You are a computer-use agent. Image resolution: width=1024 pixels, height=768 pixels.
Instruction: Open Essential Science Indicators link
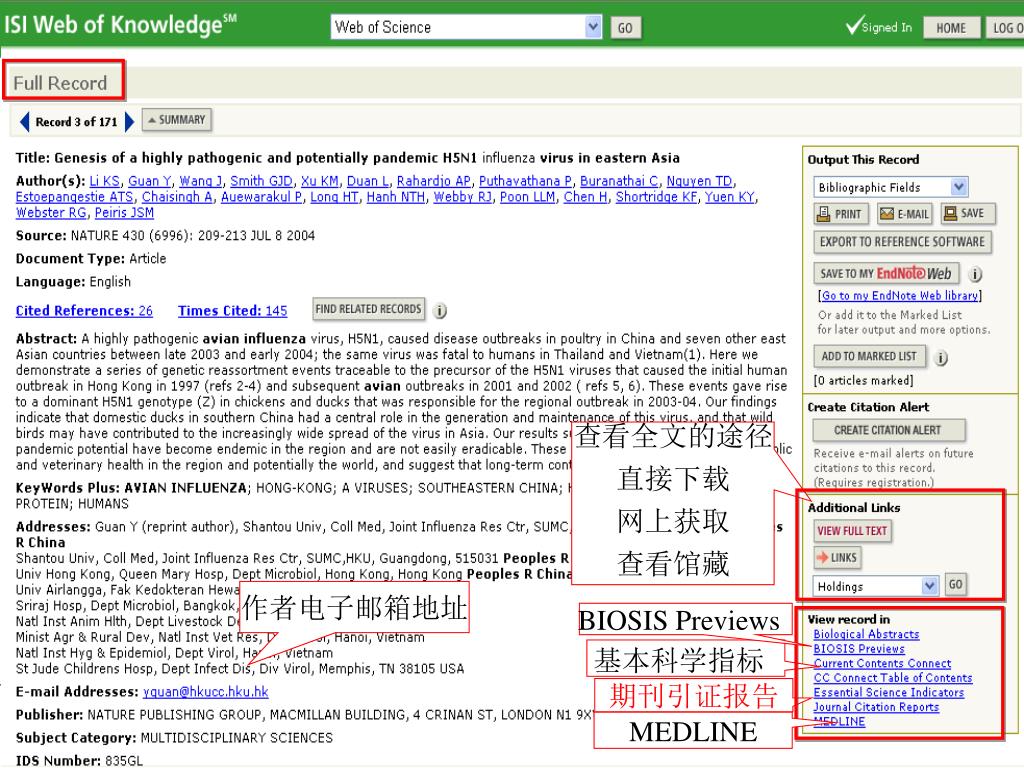point(889,692)
